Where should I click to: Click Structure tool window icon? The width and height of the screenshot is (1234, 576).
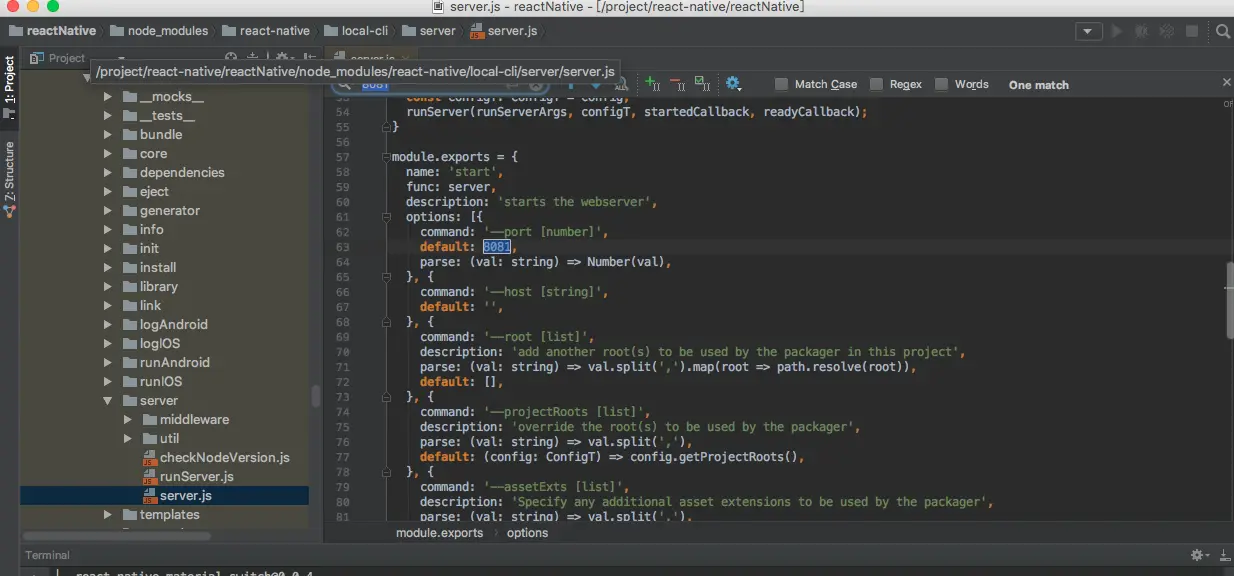point(10,210)
